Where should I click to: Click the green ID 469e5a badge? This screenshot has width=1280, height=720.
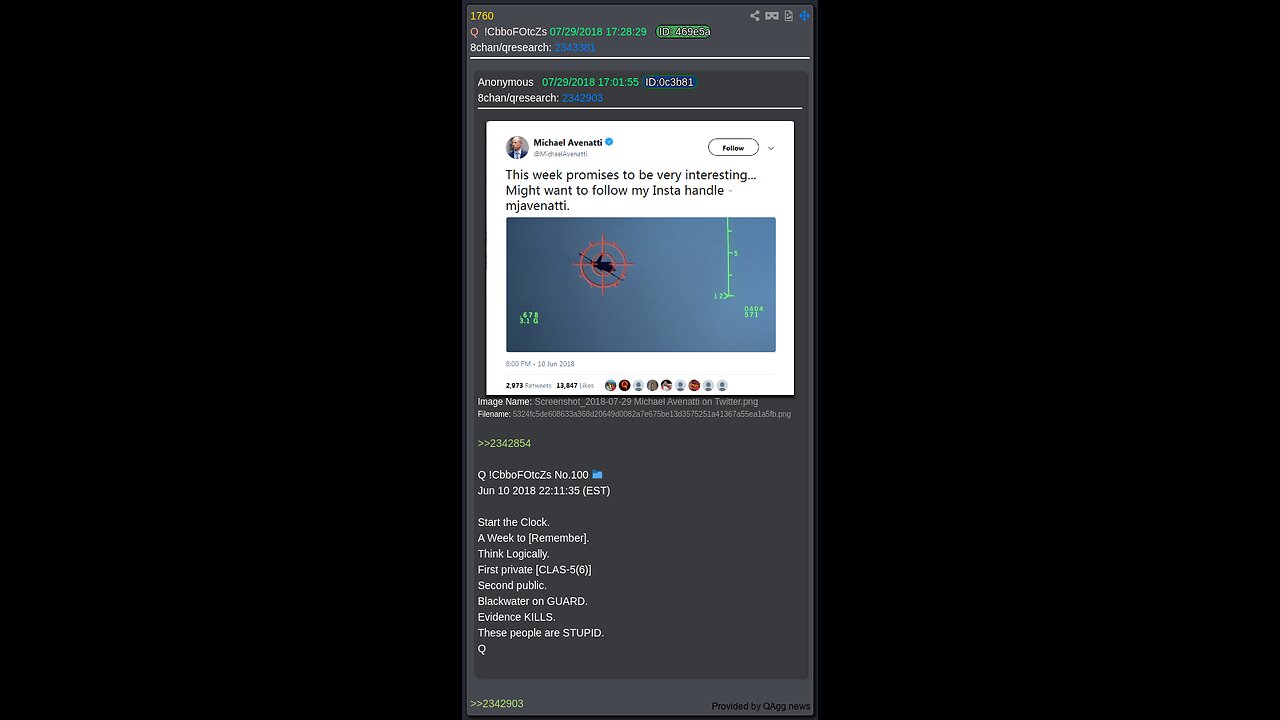coord(683,32)
